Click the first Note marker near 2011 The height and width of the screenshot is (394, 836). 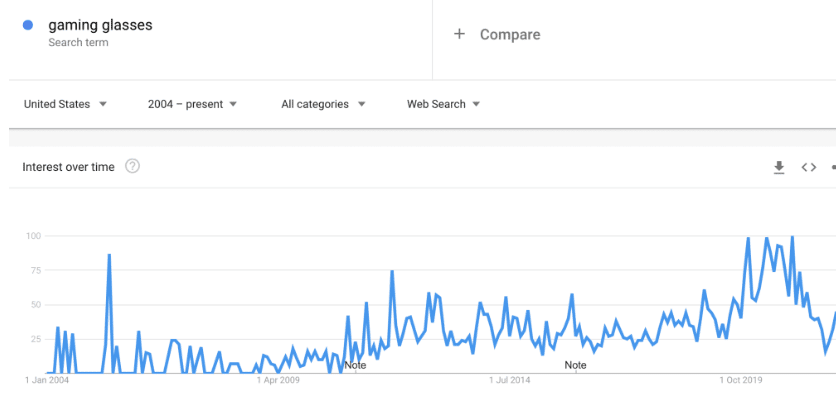(355, 365)
